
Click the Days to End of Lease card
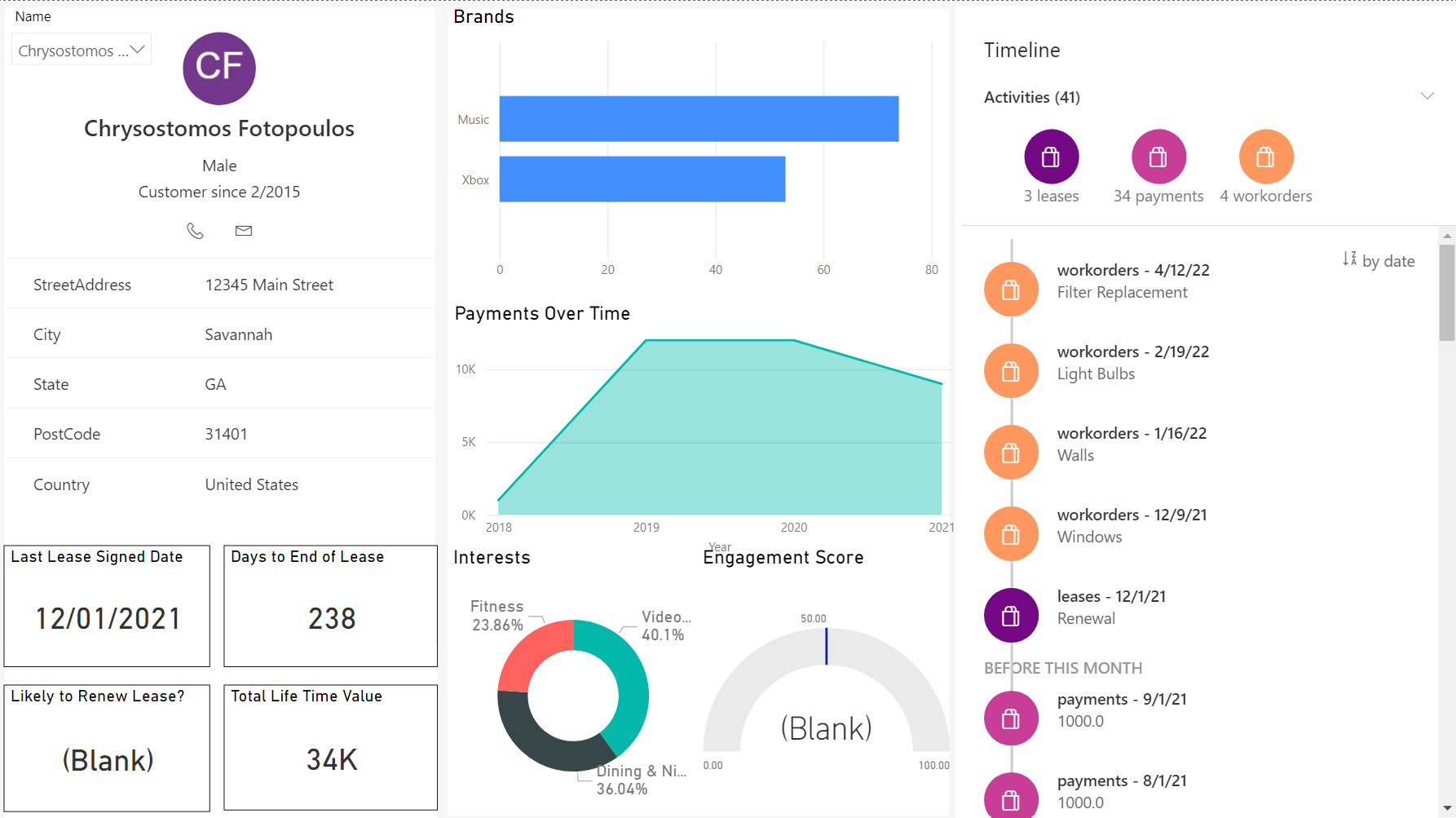click(330, 606)
